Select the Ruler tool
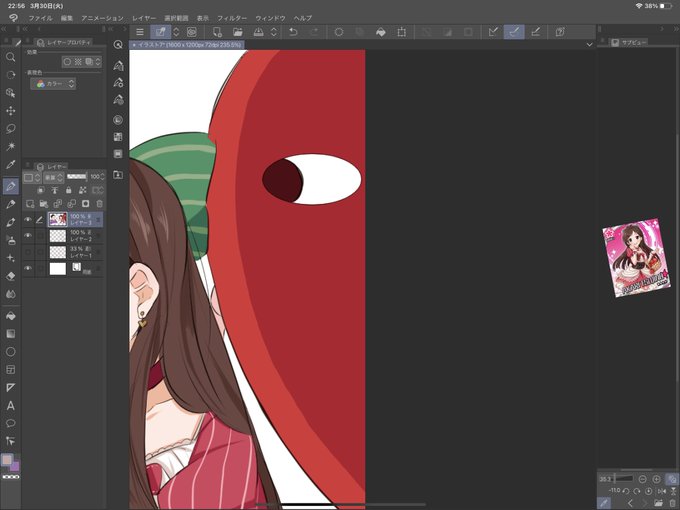680x510 pixels. coord(10,387)
